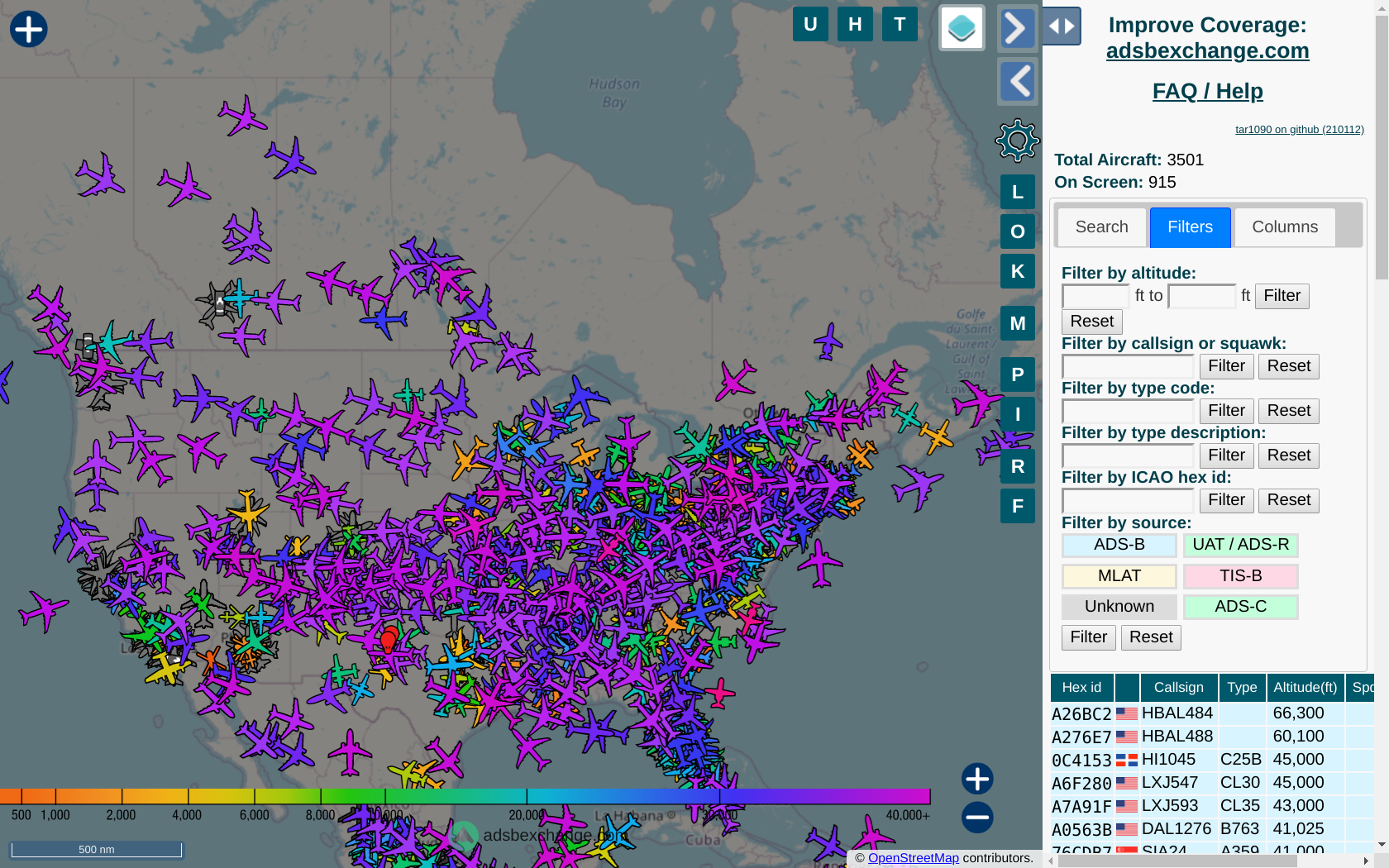
Task: Open adsbexchange.com coverage link
Action: coord(1207,50)
